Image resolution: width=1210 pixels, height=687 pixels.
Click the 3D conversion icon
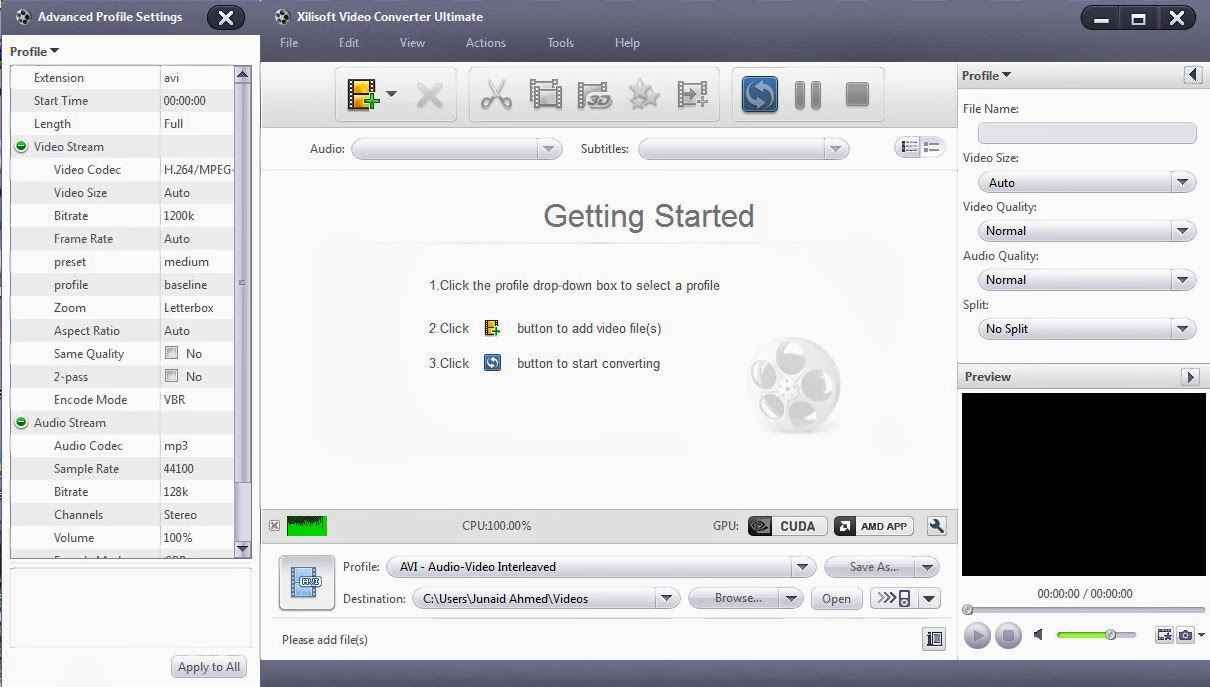(x=594, y=95)
